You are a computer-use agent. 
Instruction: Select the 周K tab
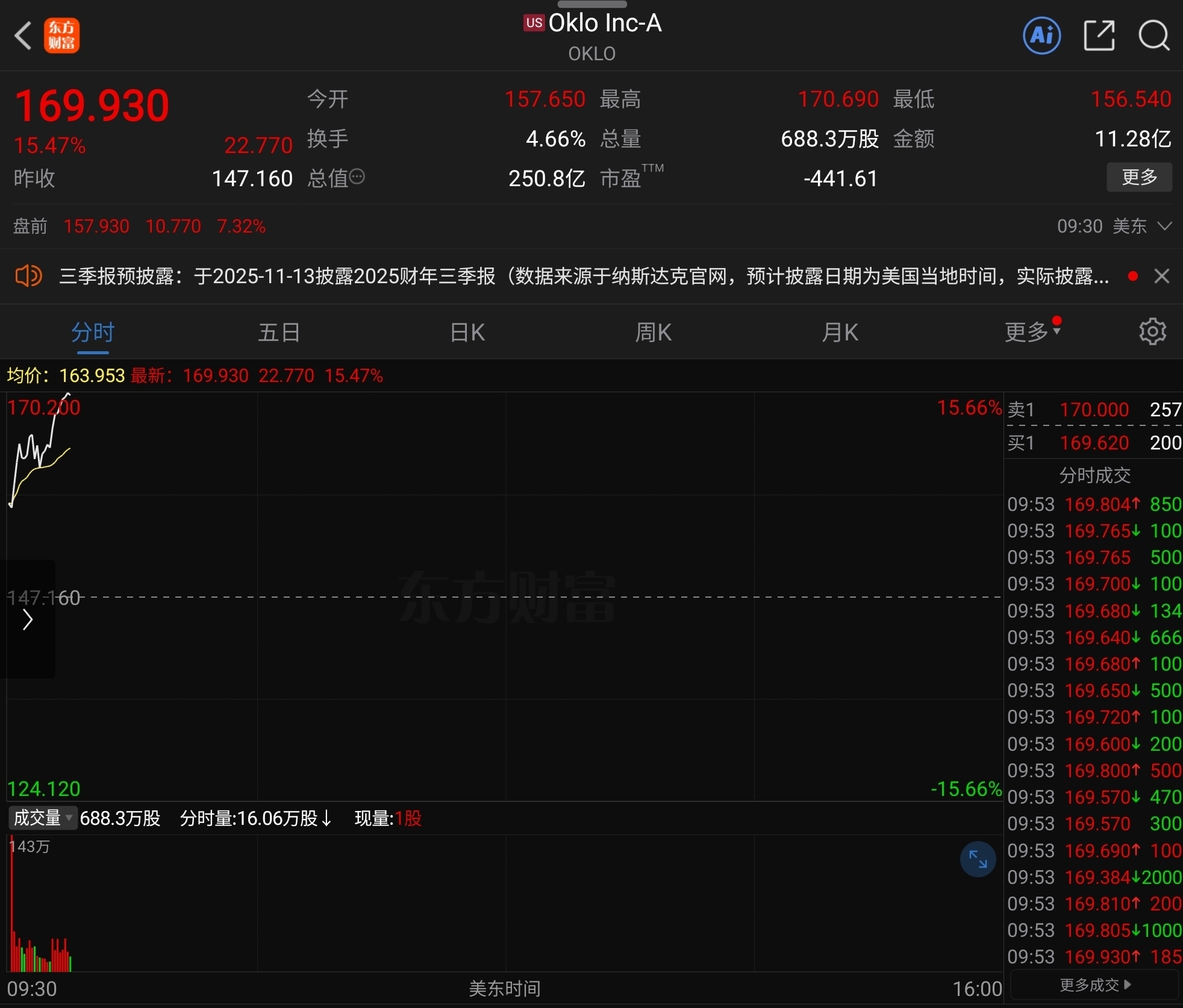[x=653, y=332]
